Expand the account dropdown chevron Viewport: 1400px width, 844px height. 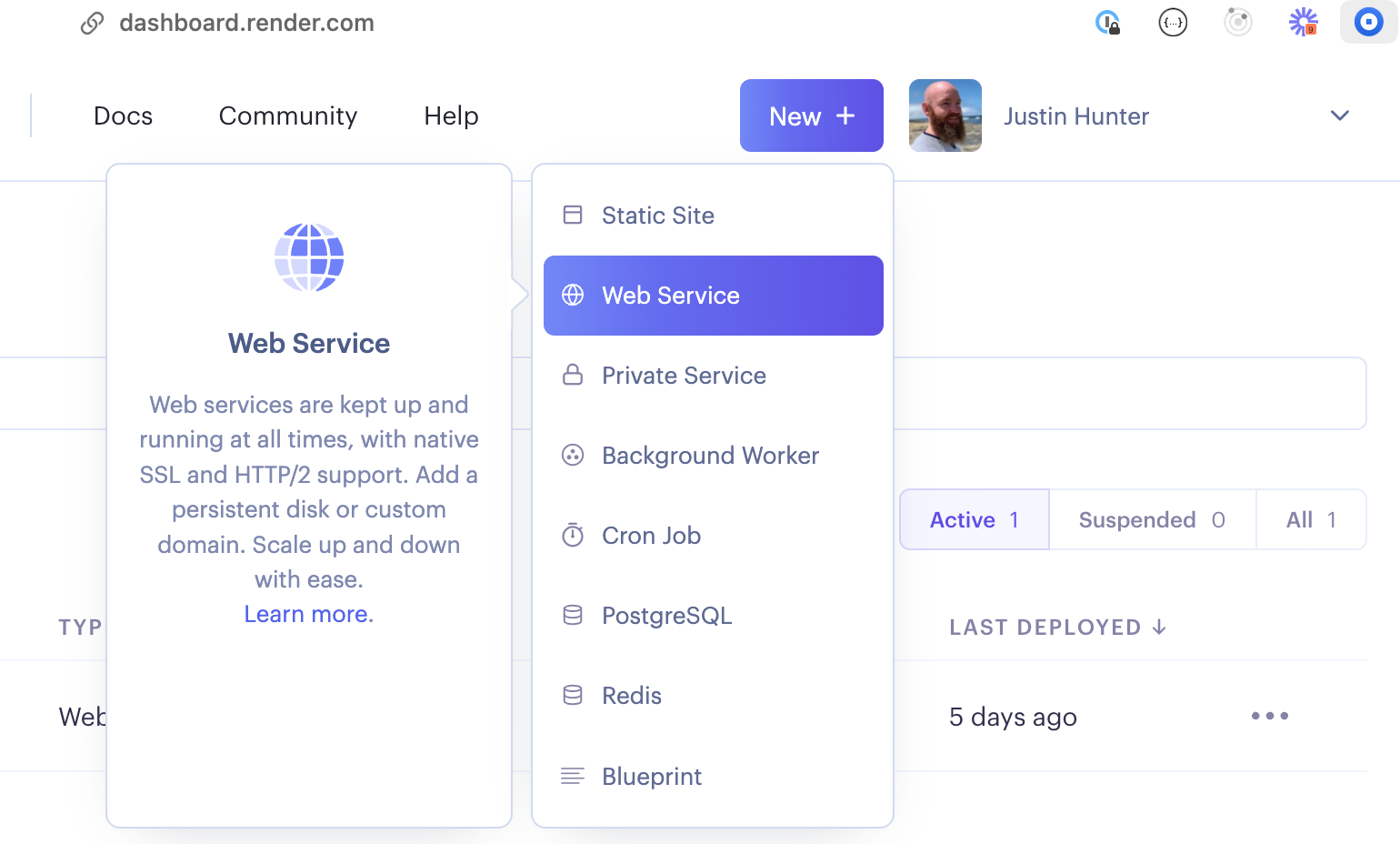(1340, 116)
